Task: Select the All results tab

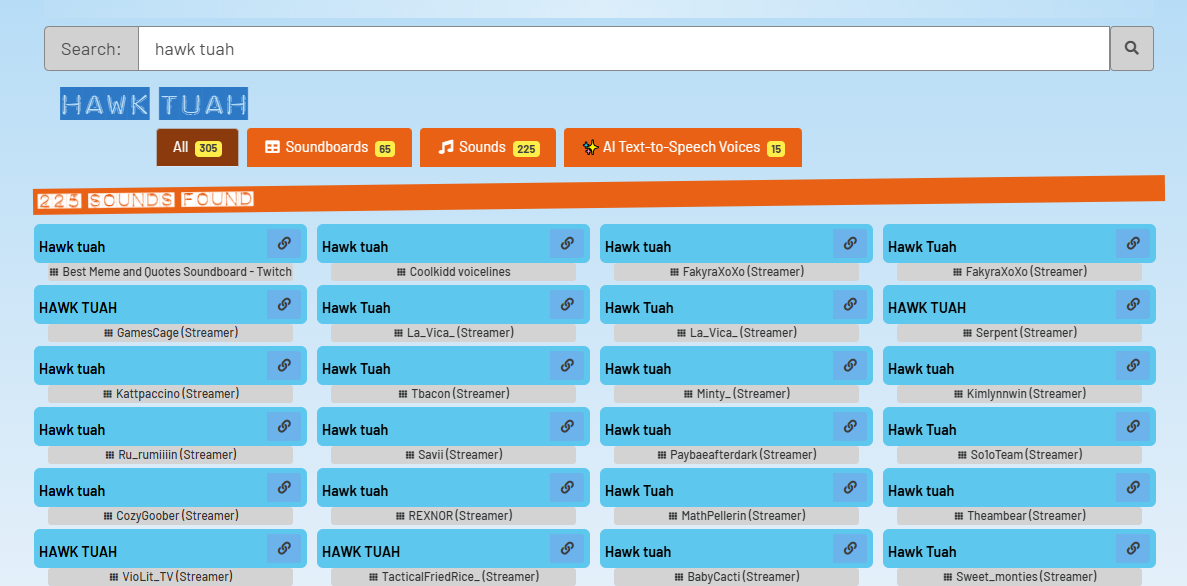Action: click(x=197, y=147)
